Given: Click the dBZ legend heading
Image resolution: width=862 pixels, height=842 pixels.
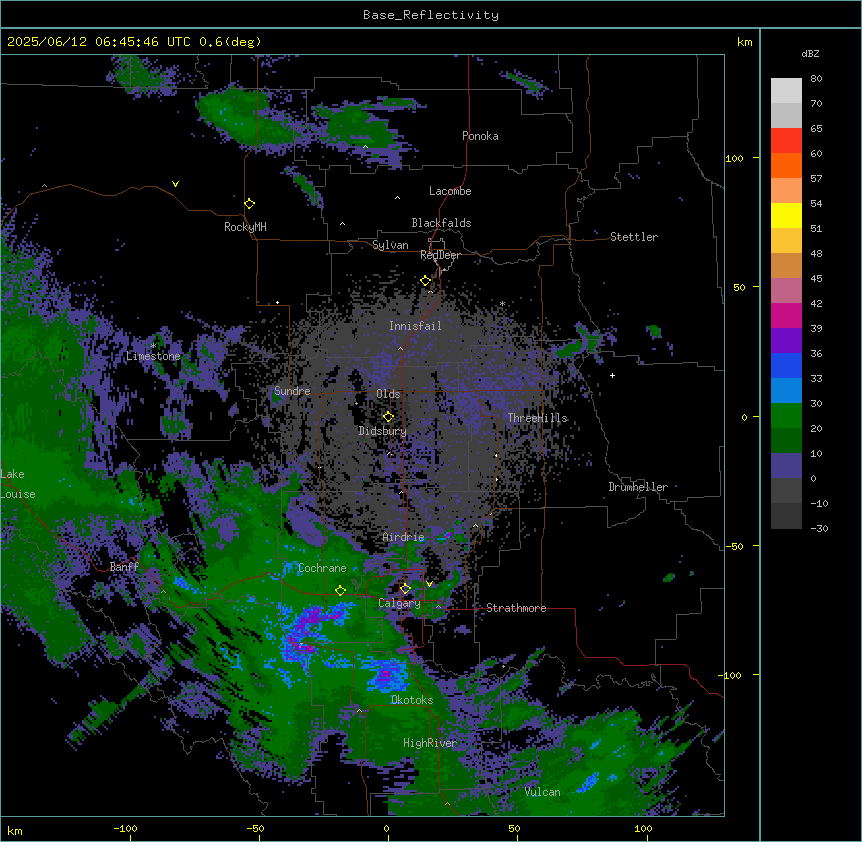Looking at the screenshot, I should [x=810, y=54].
